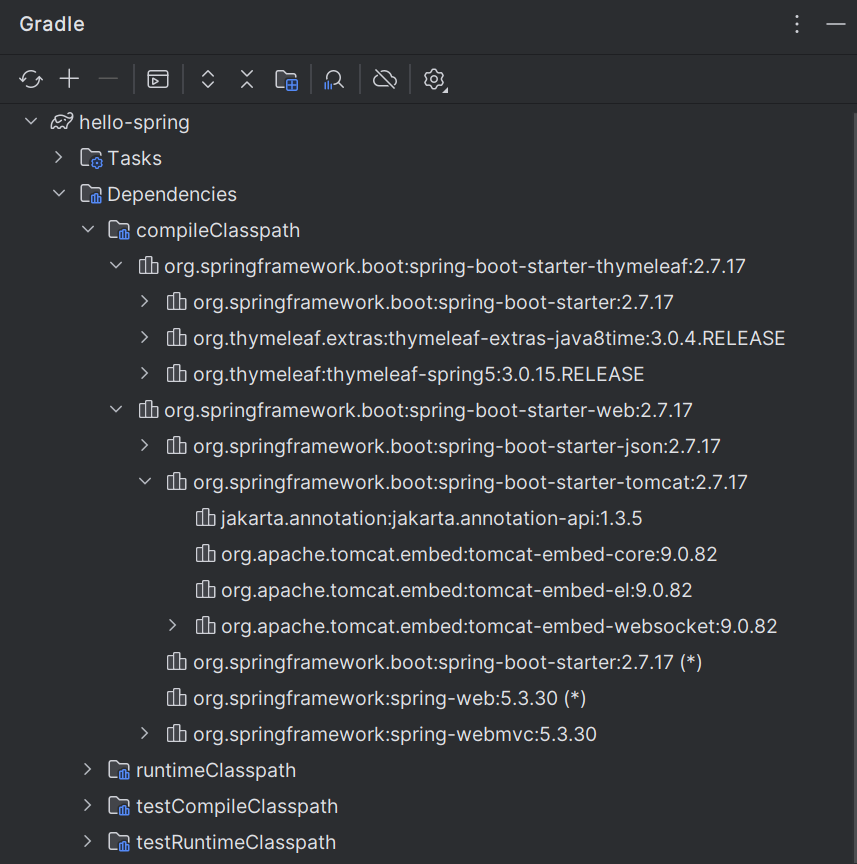857x864 pixels.
Task: Select runtimeClasspath row
Action: (427, 770)
